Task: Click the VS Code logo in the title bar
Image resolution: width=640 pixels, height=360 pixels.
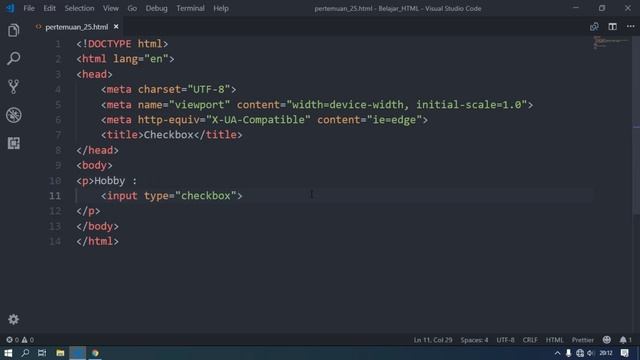Action: coord(10,8)
